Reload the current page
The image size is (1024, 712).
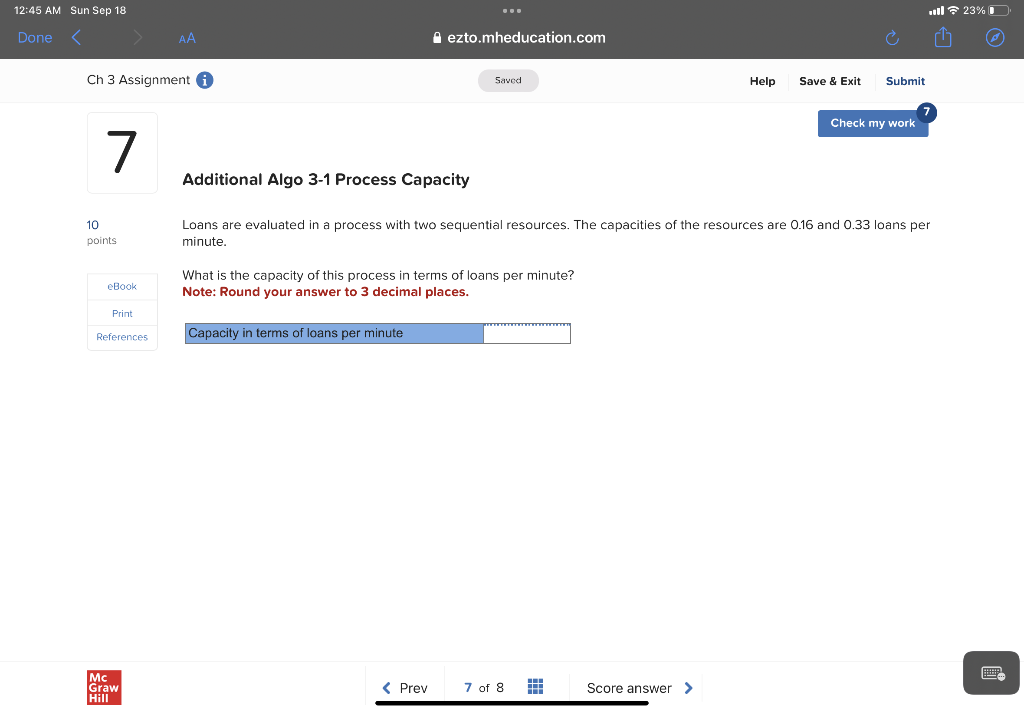click(891, 37)
